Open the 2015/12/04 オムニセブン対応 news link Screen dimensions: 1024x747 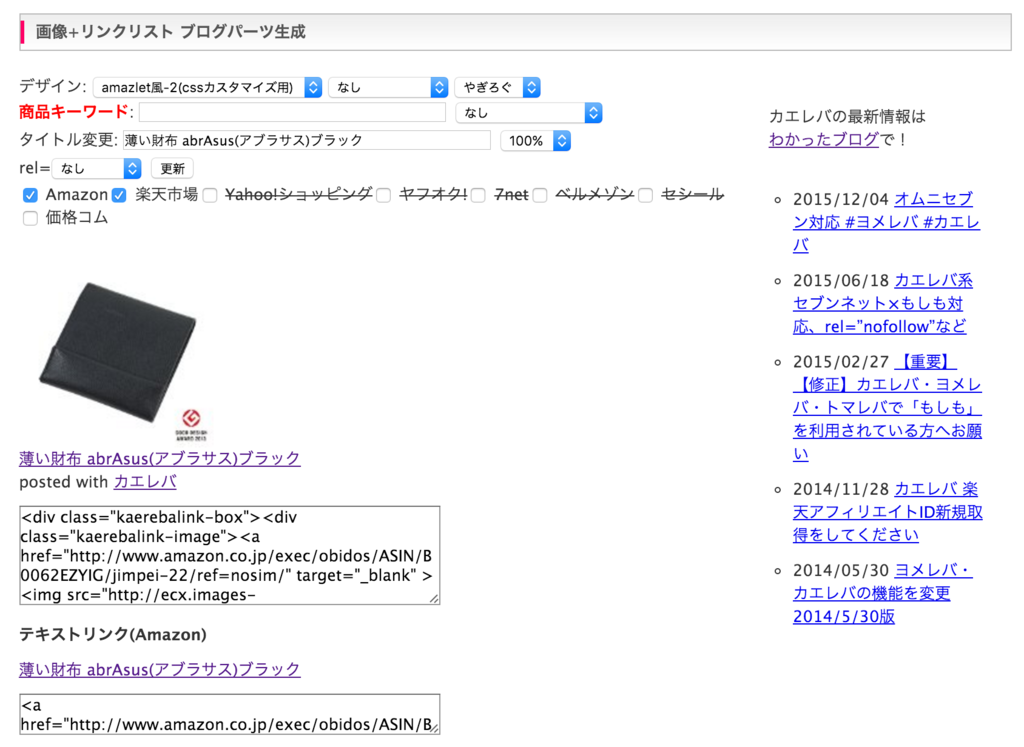pos(887,222)
